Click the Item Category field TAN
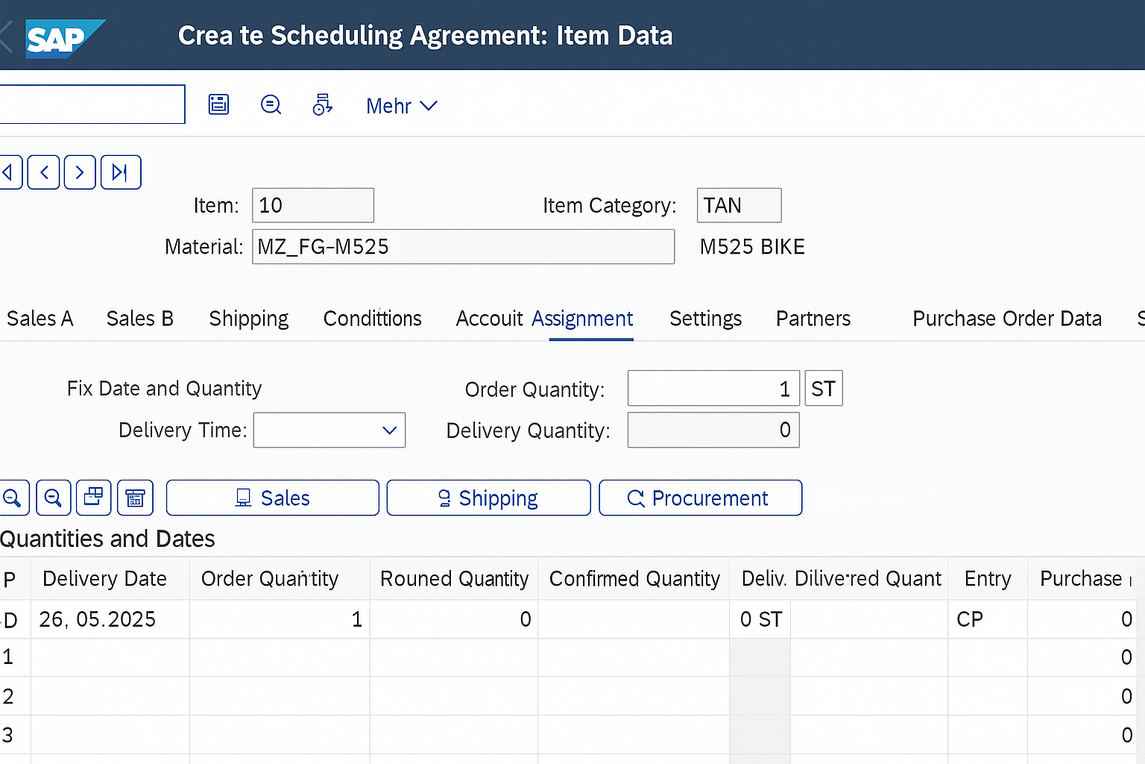This screenshot has width=1145, height=764. [x=739, y=205]
